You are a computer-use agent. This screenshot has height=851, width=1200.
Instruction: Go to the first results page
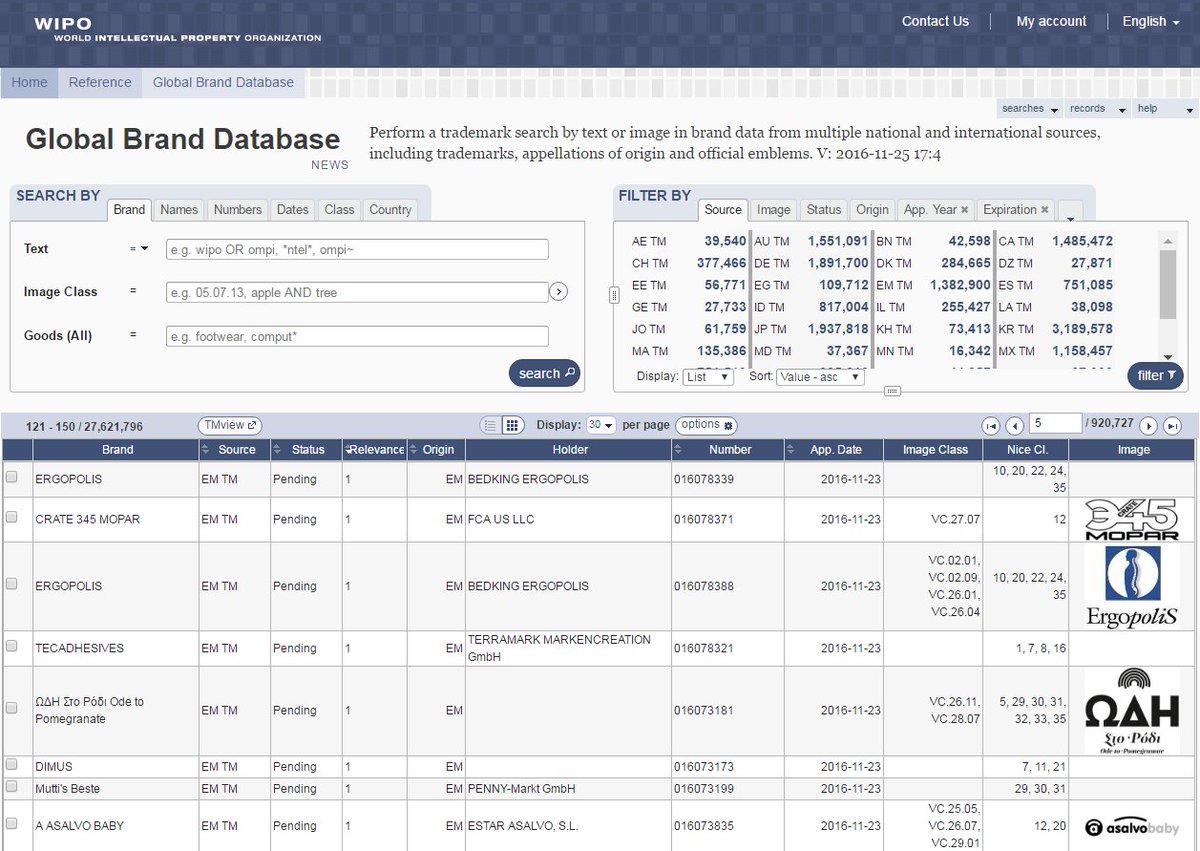(x=991, y=426)
